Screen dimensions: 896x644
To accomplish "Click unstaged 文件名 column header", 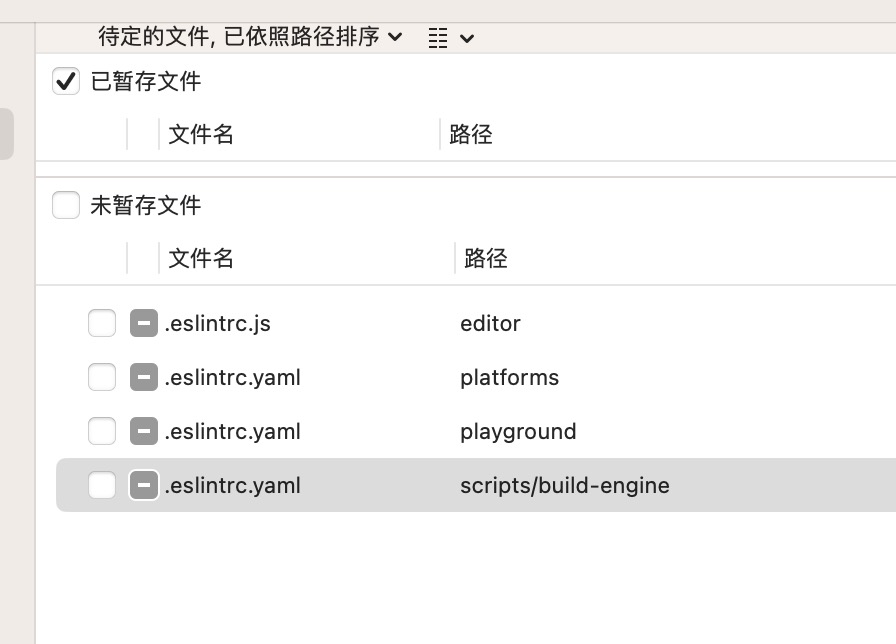I will tap(201, 258).
